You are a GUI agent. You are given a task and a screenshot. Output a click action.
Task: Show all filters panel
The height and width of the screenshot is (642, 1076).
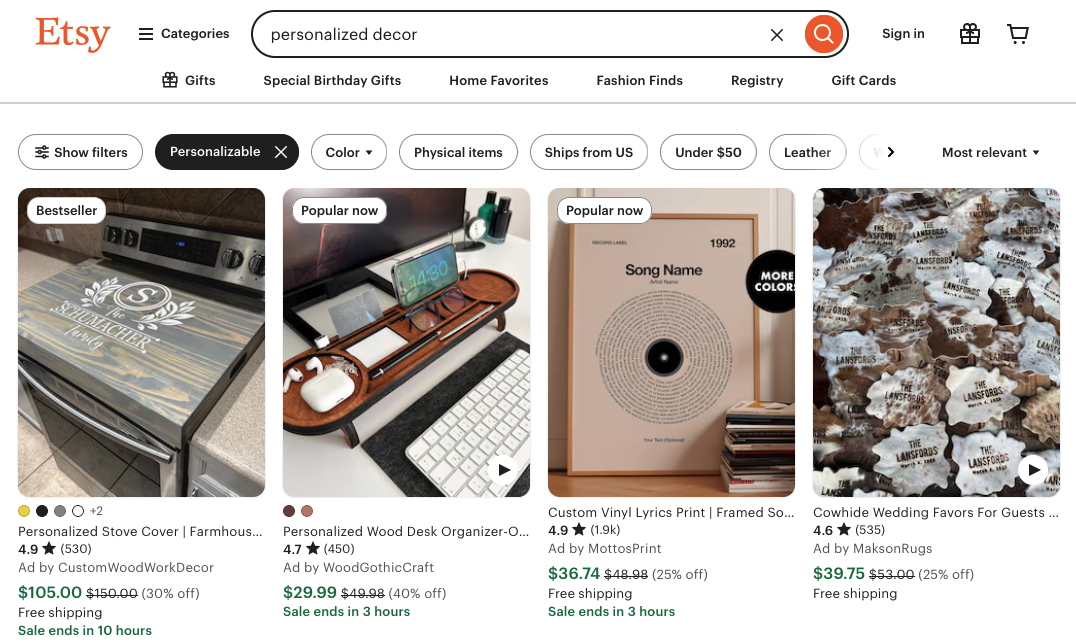(x=81, y=152)
